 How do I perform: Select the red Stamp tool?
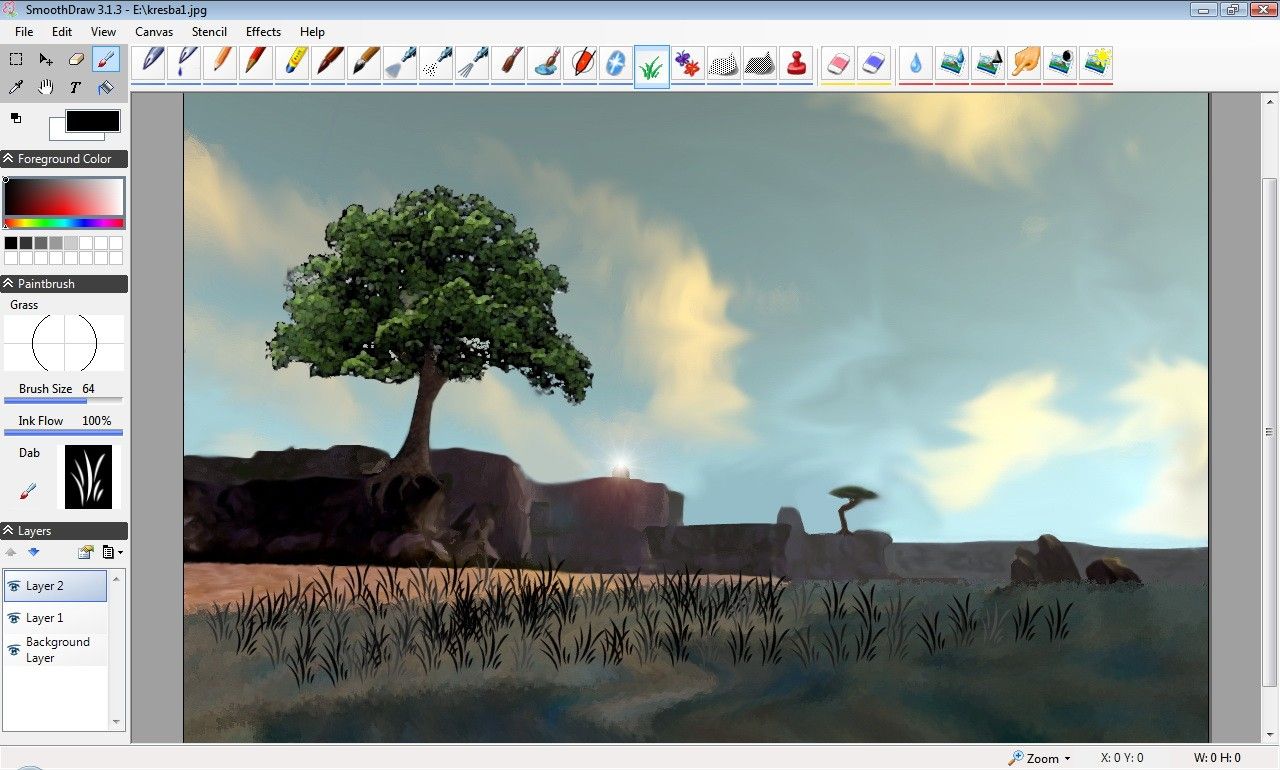[x=796, y=62]
